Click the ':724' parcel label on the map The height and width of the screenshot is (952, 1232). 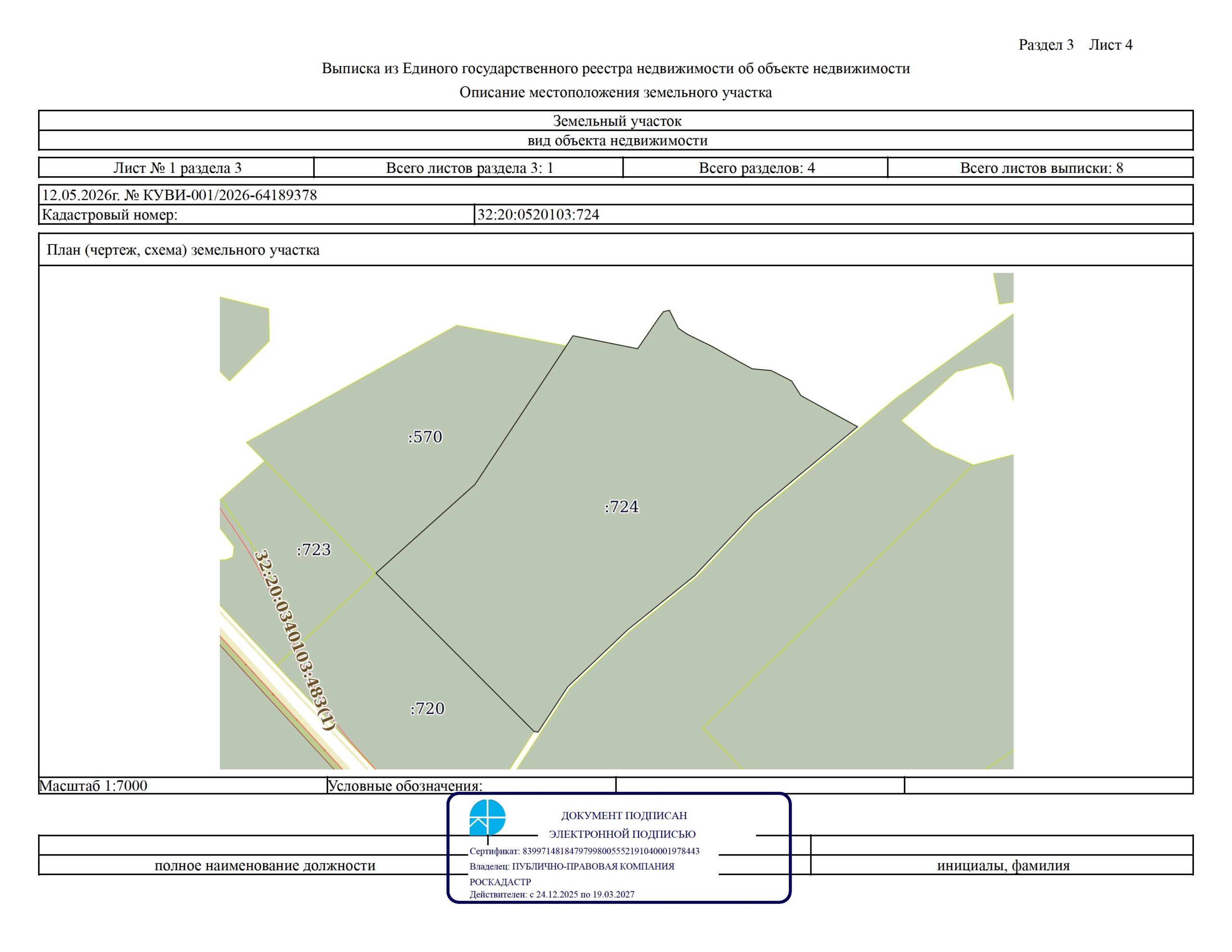point(622,507)
